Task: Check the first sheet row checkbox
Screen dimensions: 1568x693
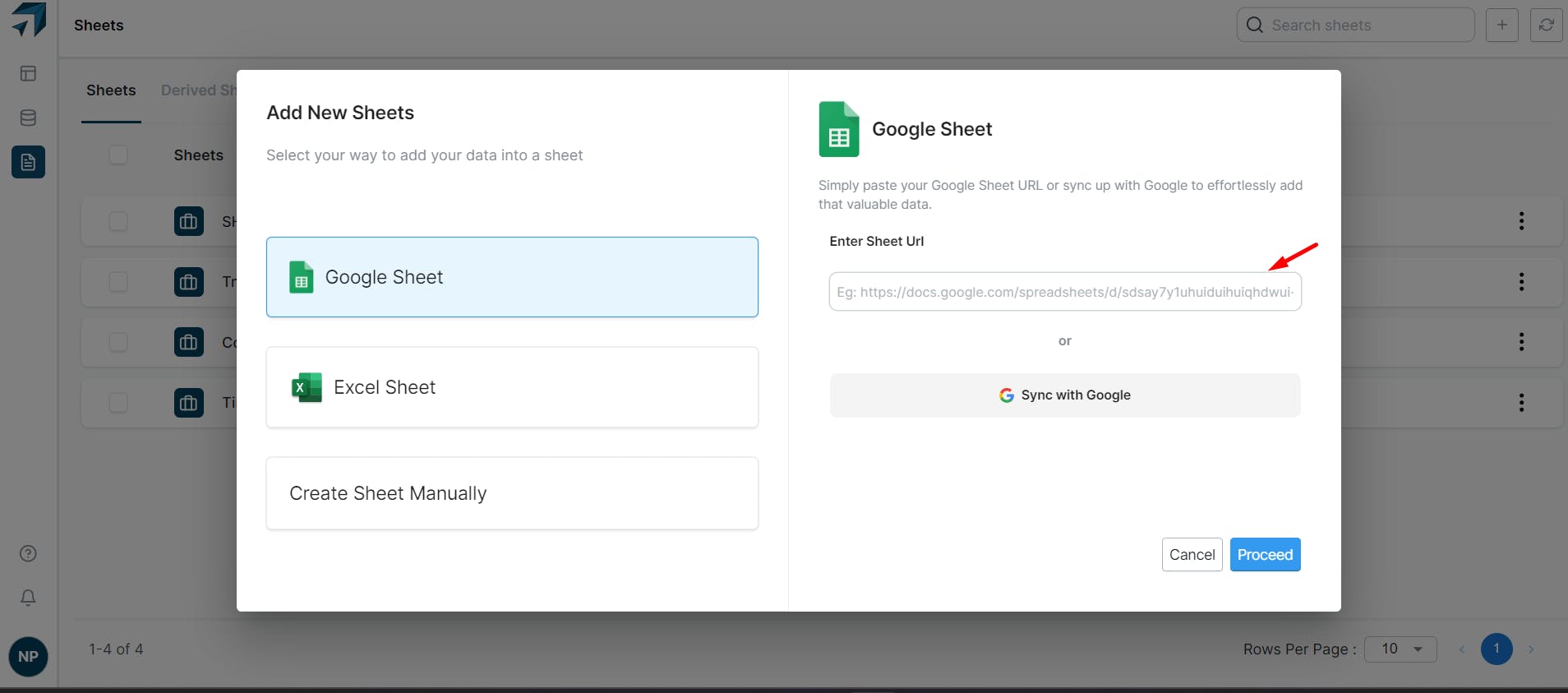Action: click(118, 221)
